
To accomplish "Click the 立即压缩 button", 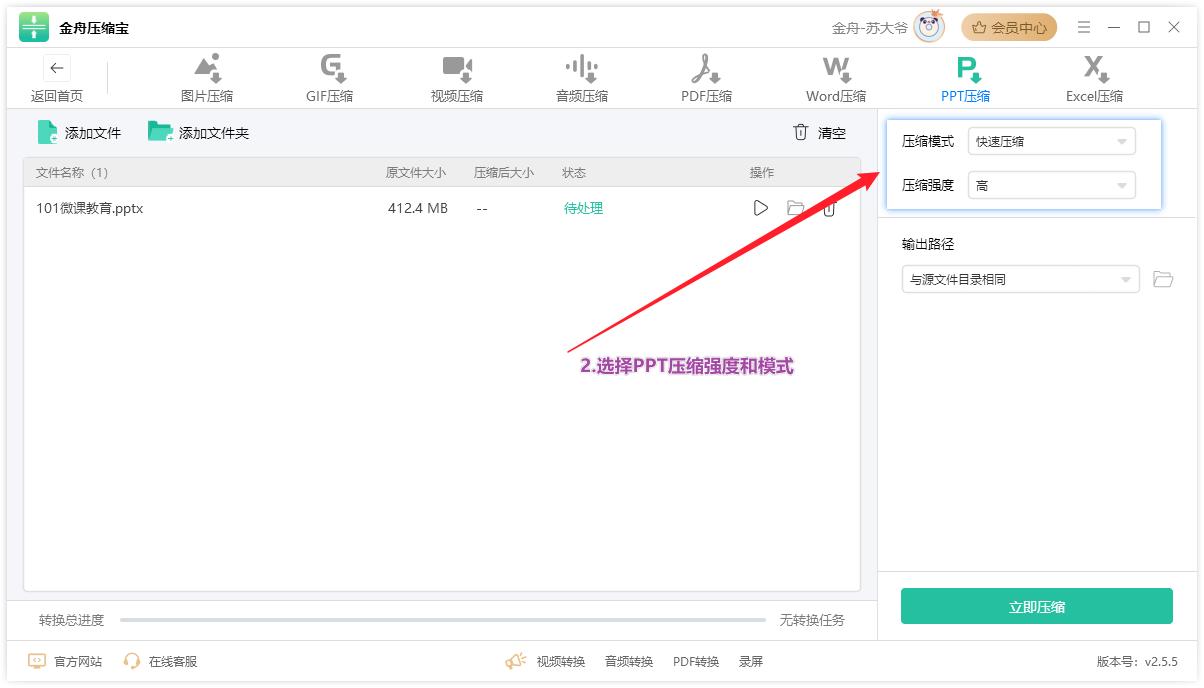I will [1036, 606].
